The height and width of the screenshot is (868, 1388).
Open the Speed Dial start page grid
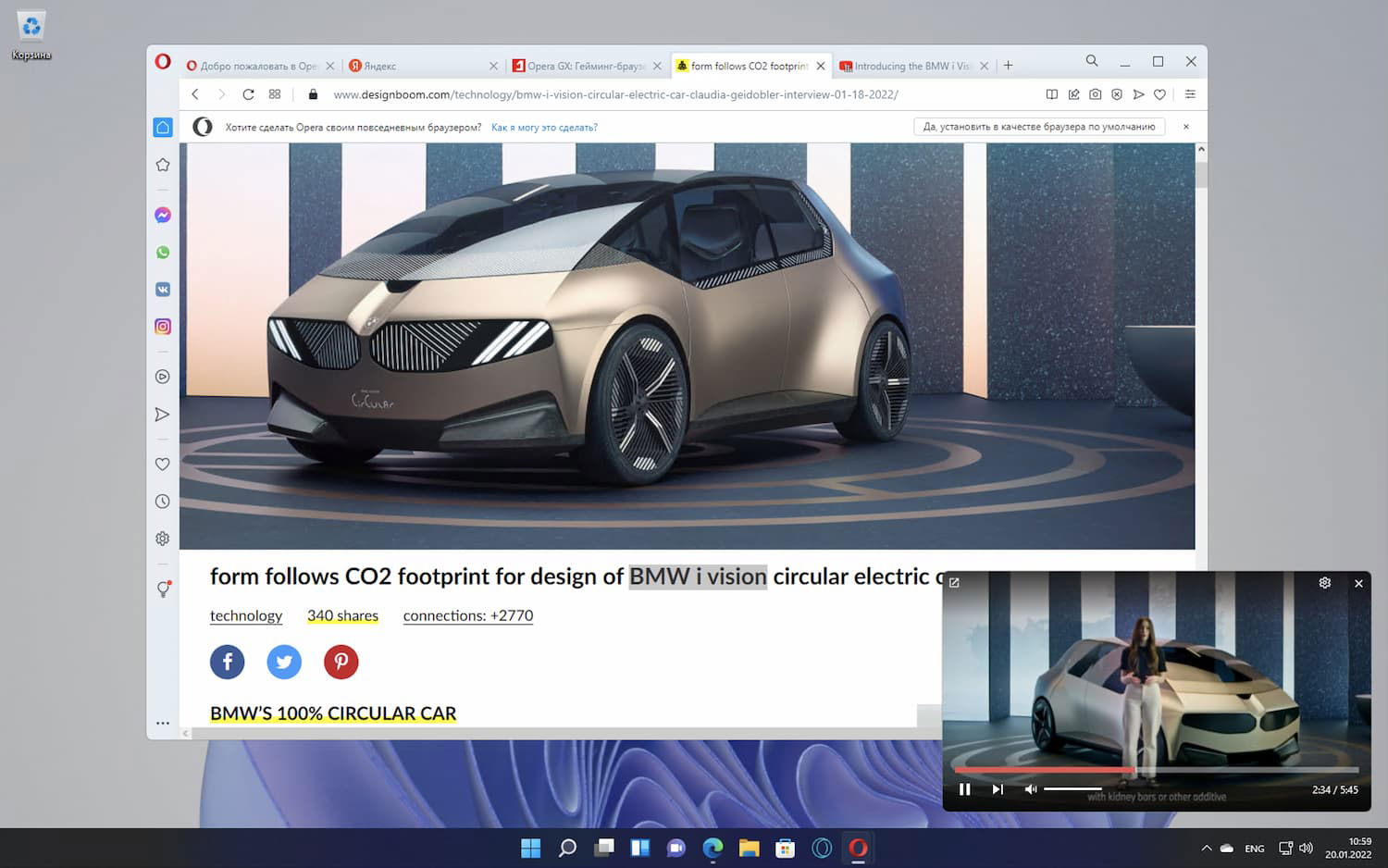[275, 94]
